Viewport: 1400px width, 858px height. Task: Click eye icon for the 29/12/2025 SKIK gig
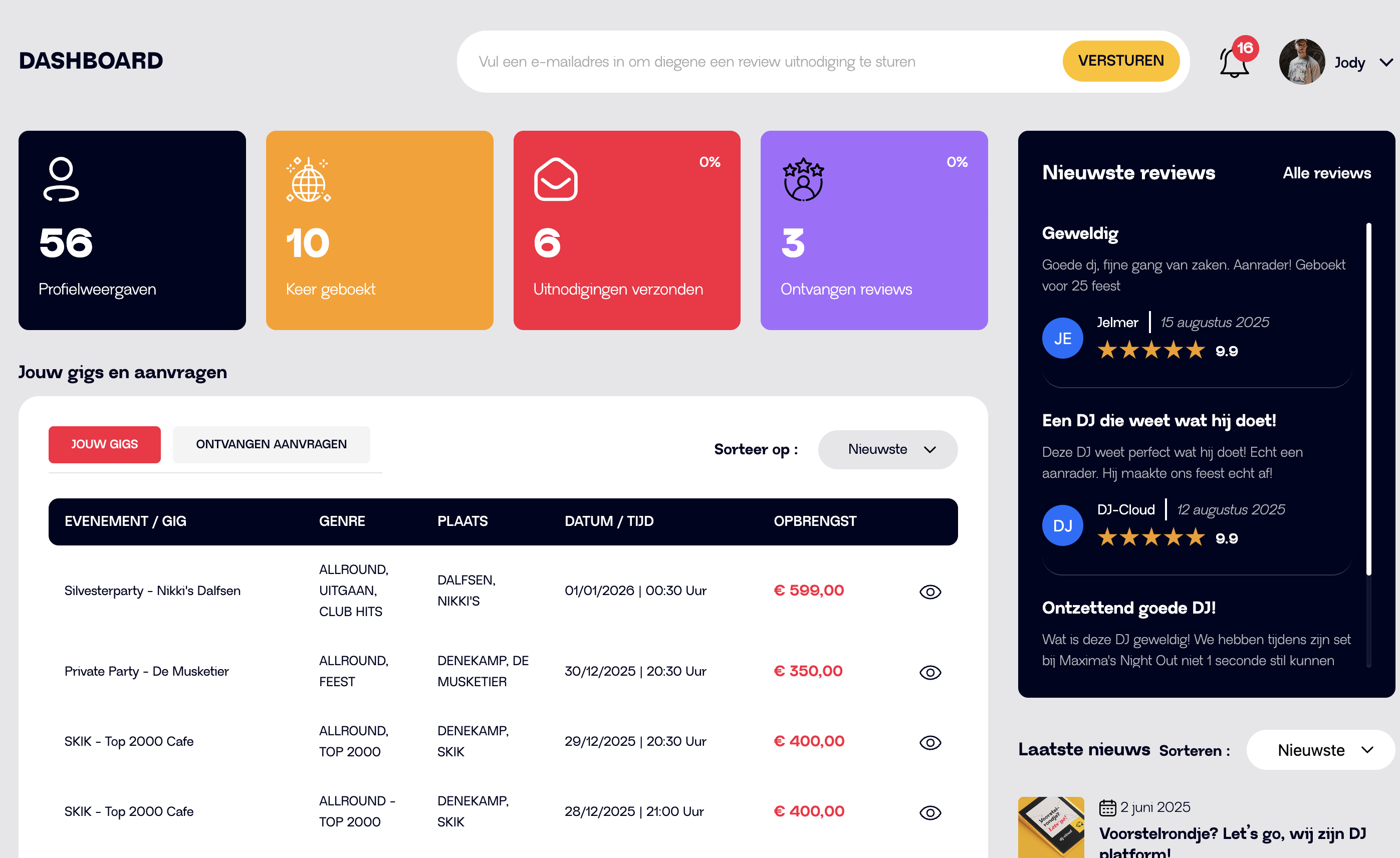pos(929,742)
